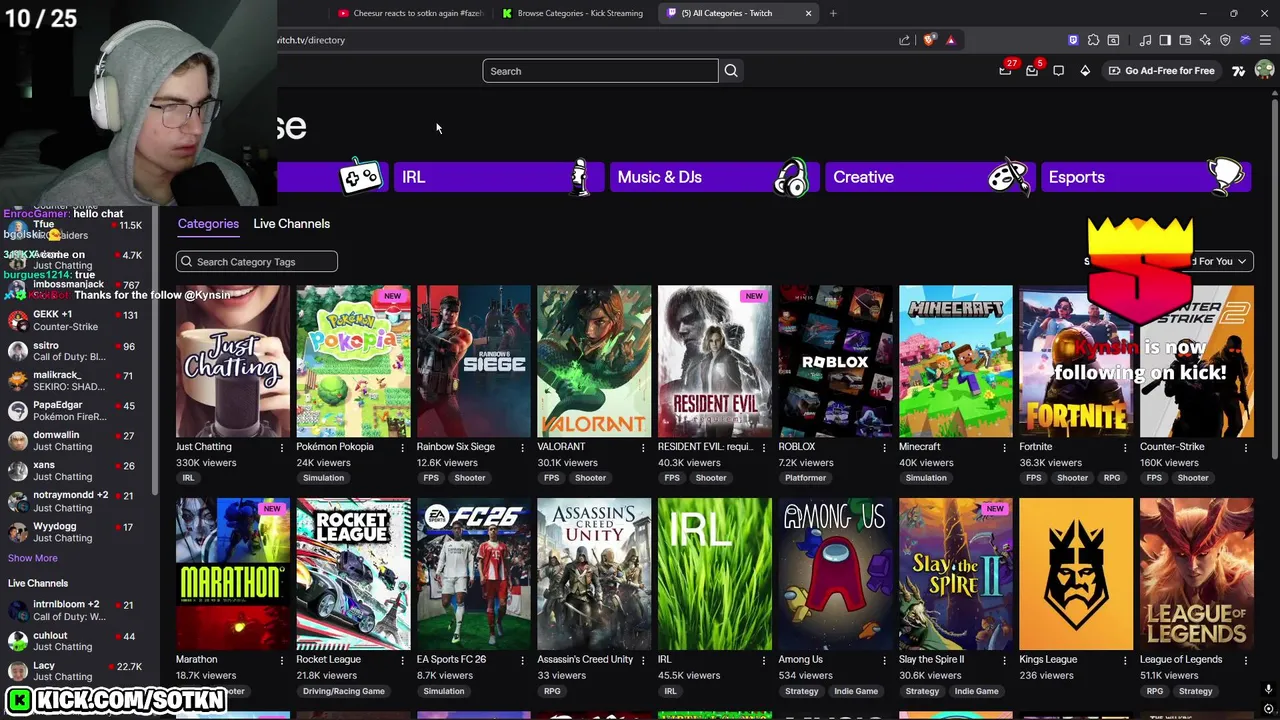
Task: Open the Esports category banner
Action: point(1145,177)
